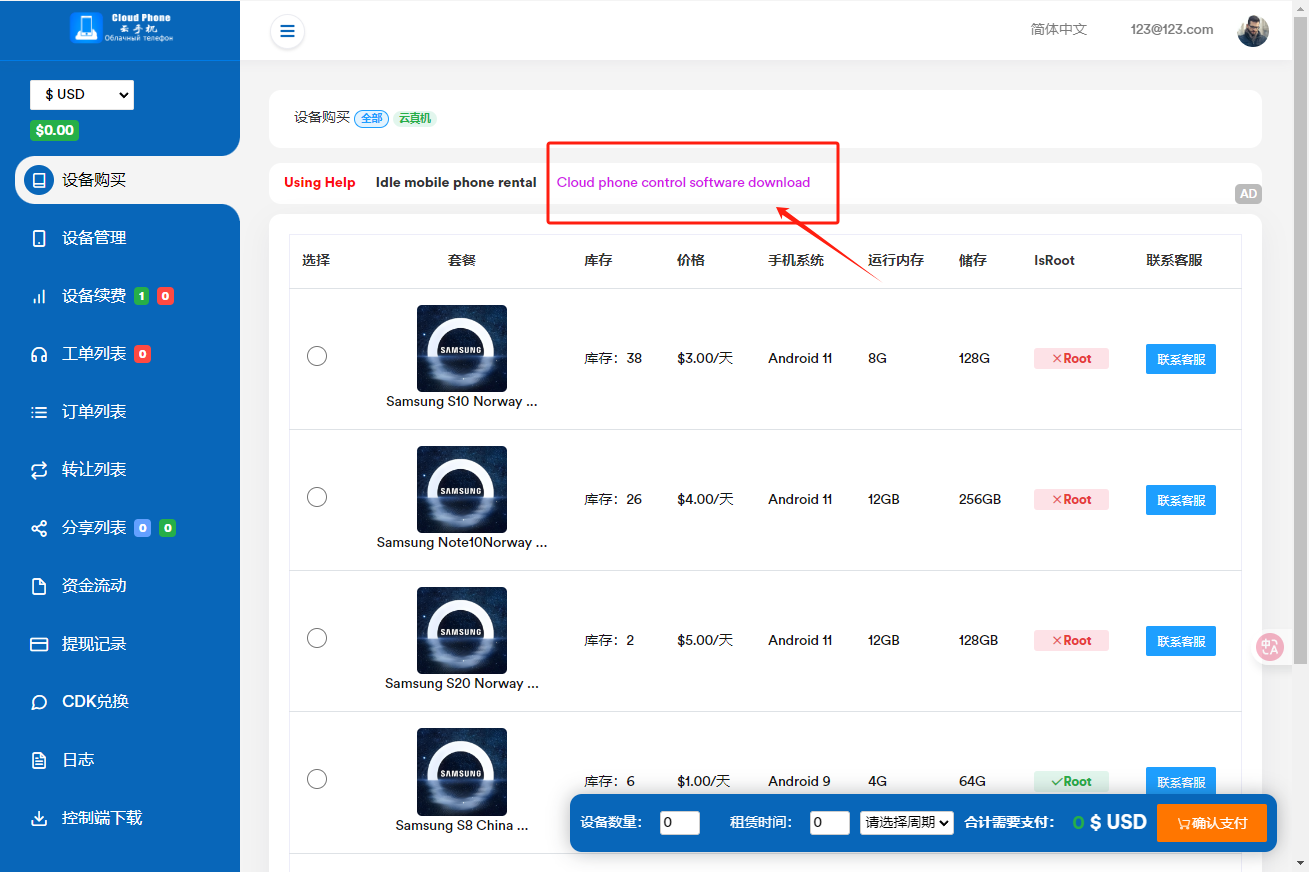Click the 分享列表 share icon
This screenshot has width=1309, height=872.
pyautogui.click(x=39, y=528)
